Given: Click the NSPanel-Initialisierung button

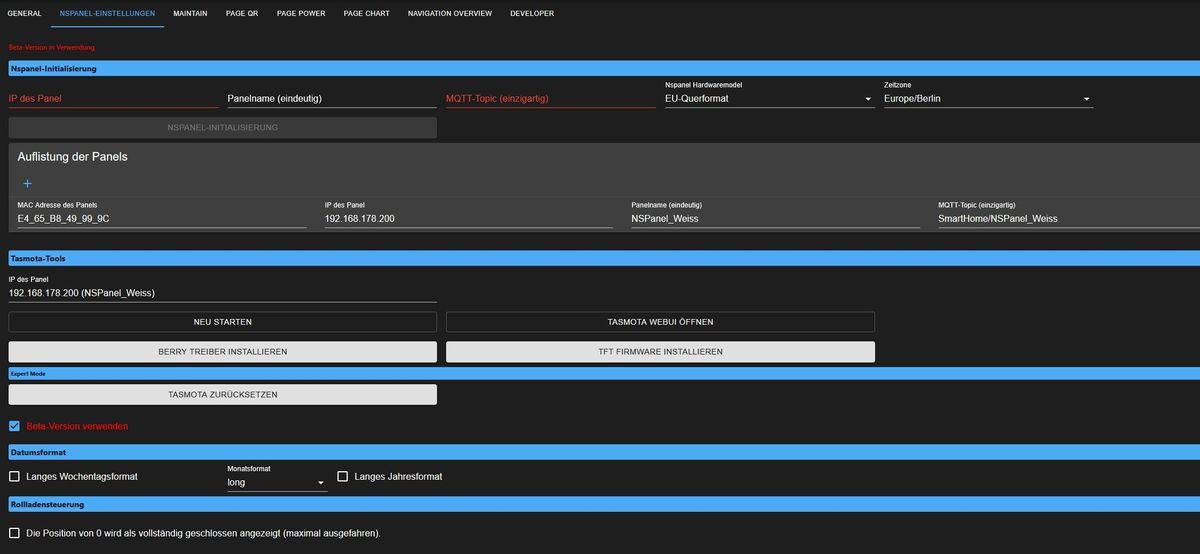Looking at the screenshot, I should 222,128.
